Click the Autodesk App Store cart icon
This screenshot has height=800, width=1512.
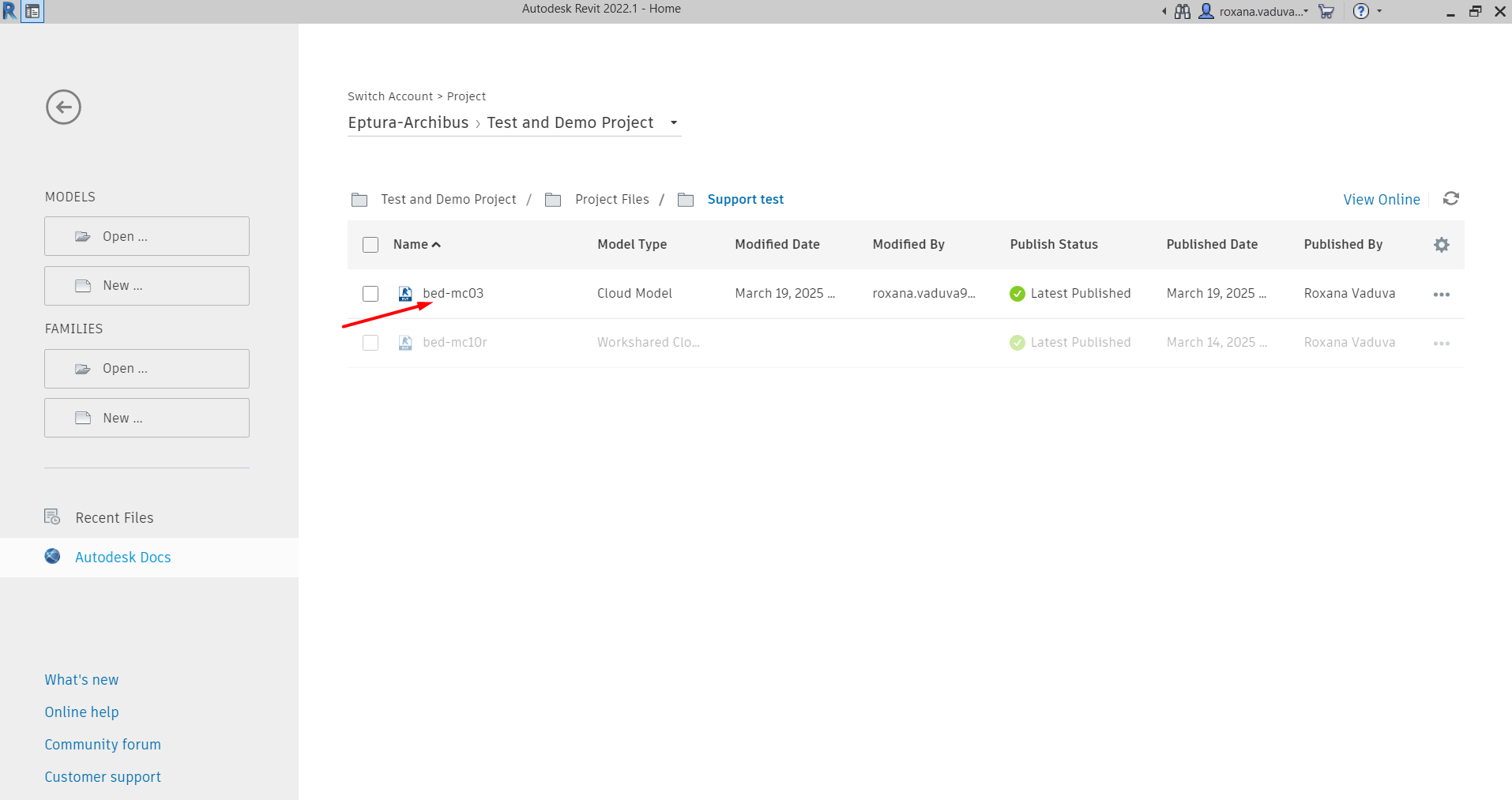(x=1326, y=11)
